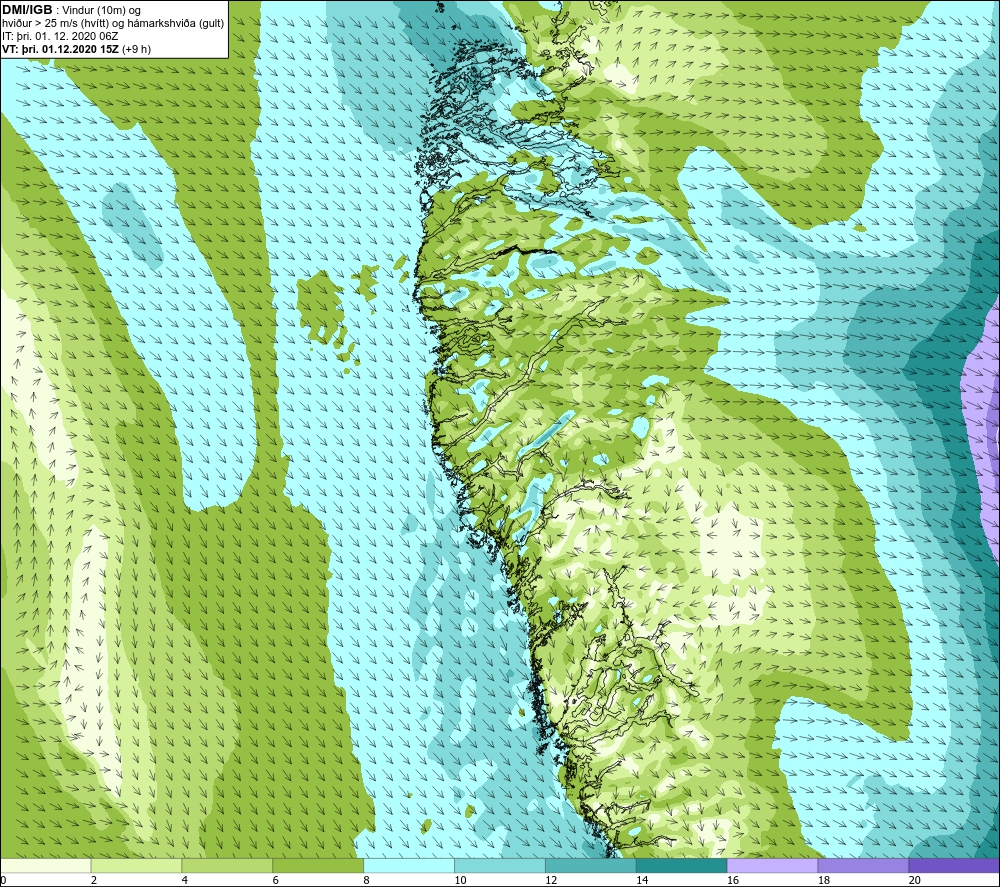The image size is (1000, 887).
Task: Click the legend scale label '0'
Action: tap(3, 880)
